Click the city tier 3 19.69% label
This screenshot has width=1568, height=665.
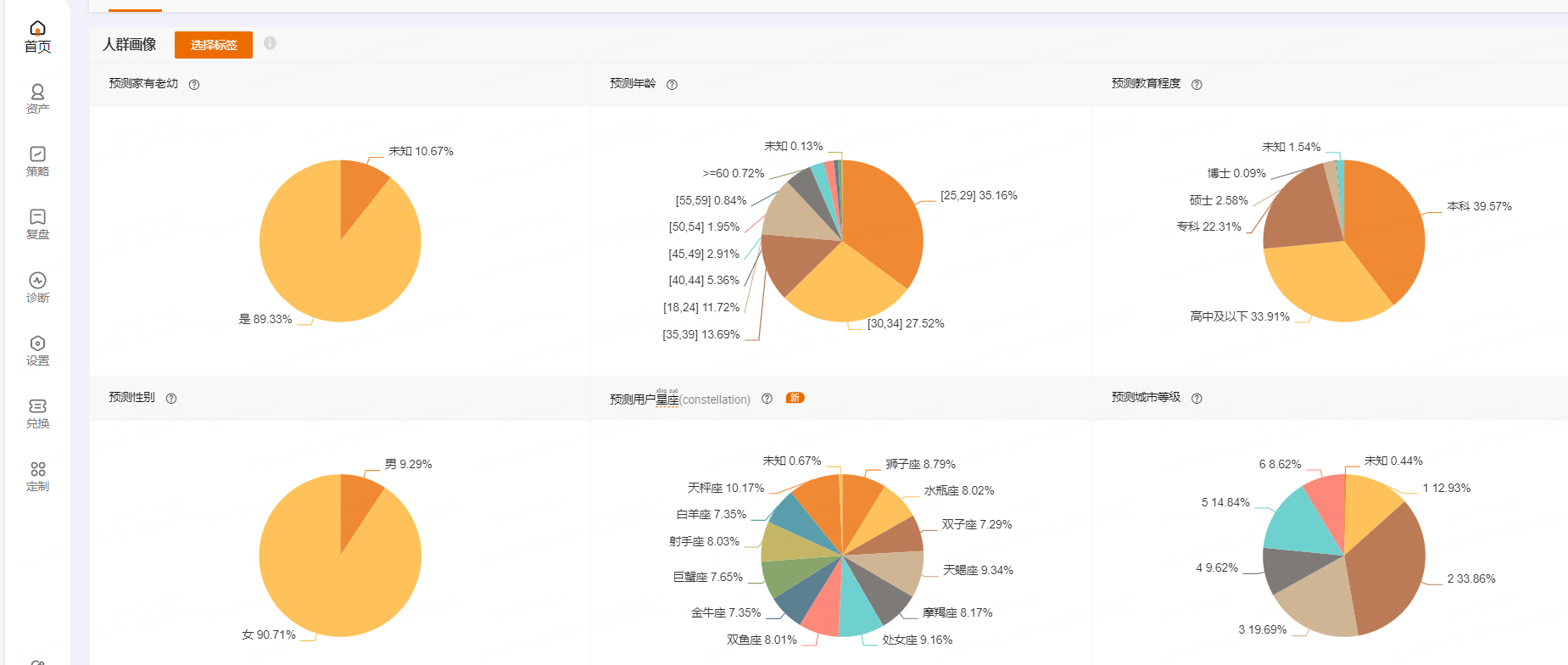tap(1263, 629)
